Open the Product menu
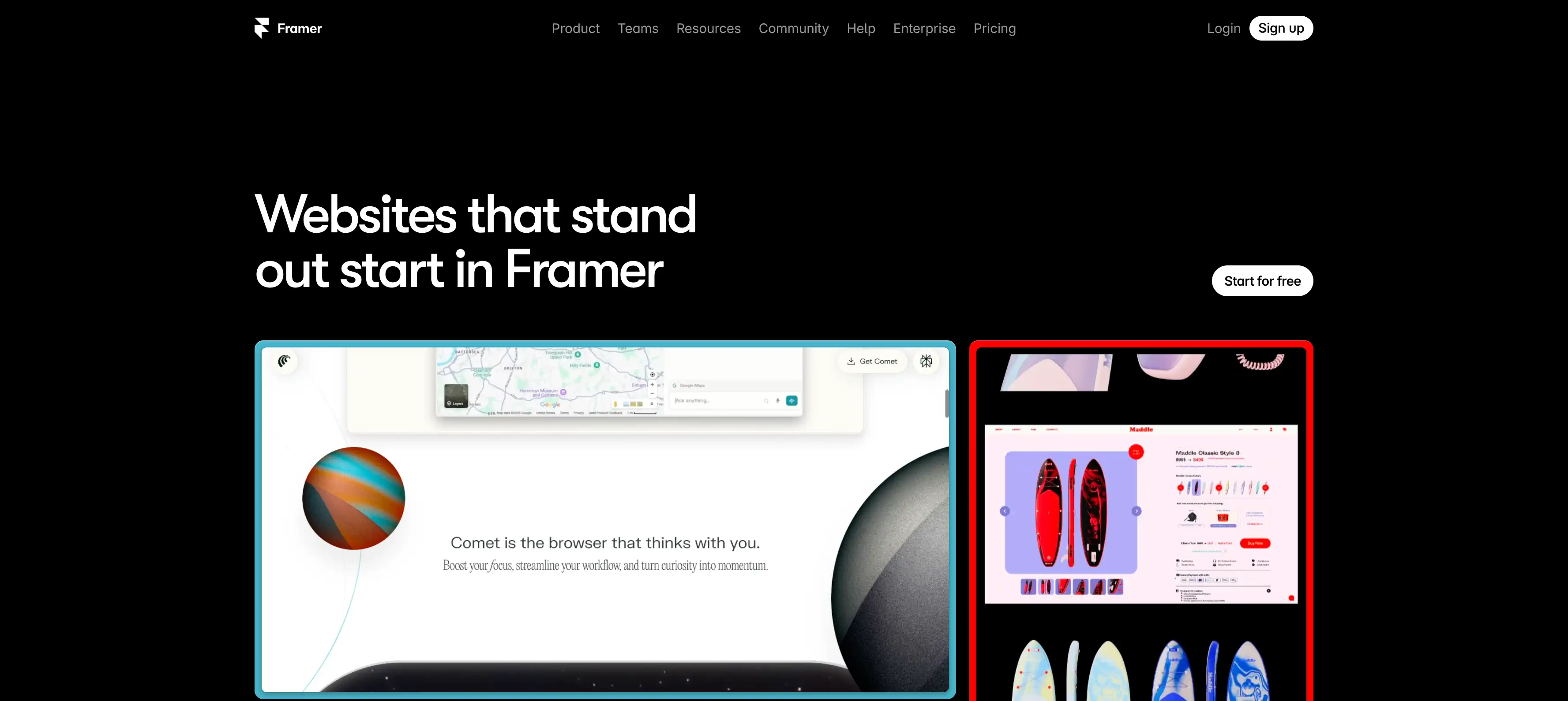 point(575,29)
